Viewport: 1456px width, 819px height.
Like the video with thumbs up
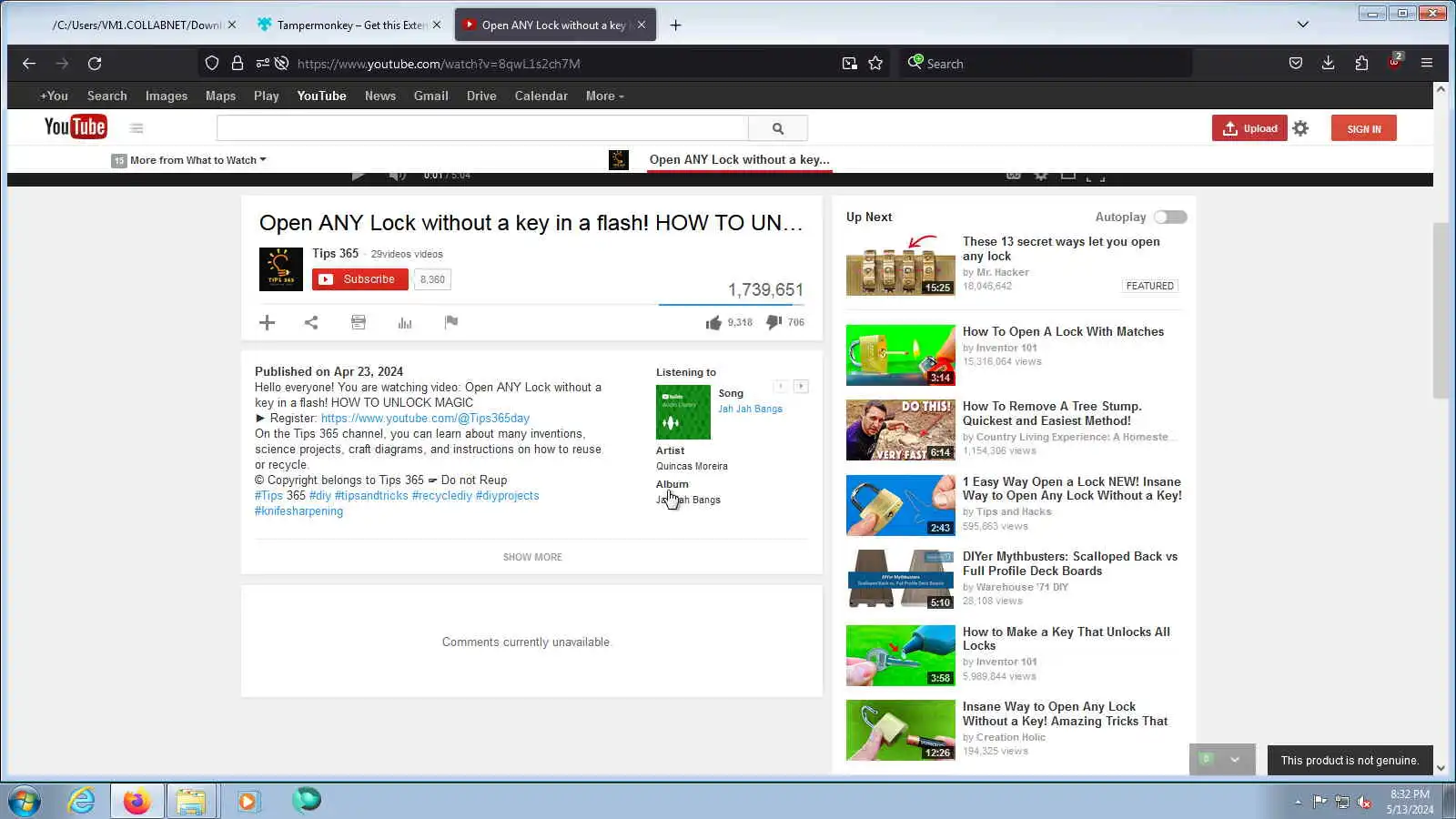[x=713, y=322]
